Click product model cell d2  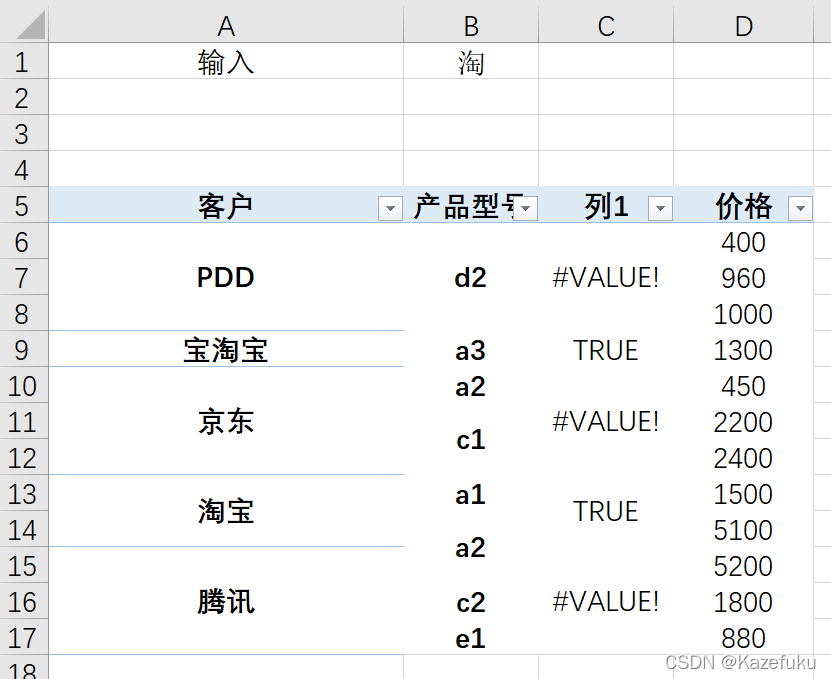point(471,277)
